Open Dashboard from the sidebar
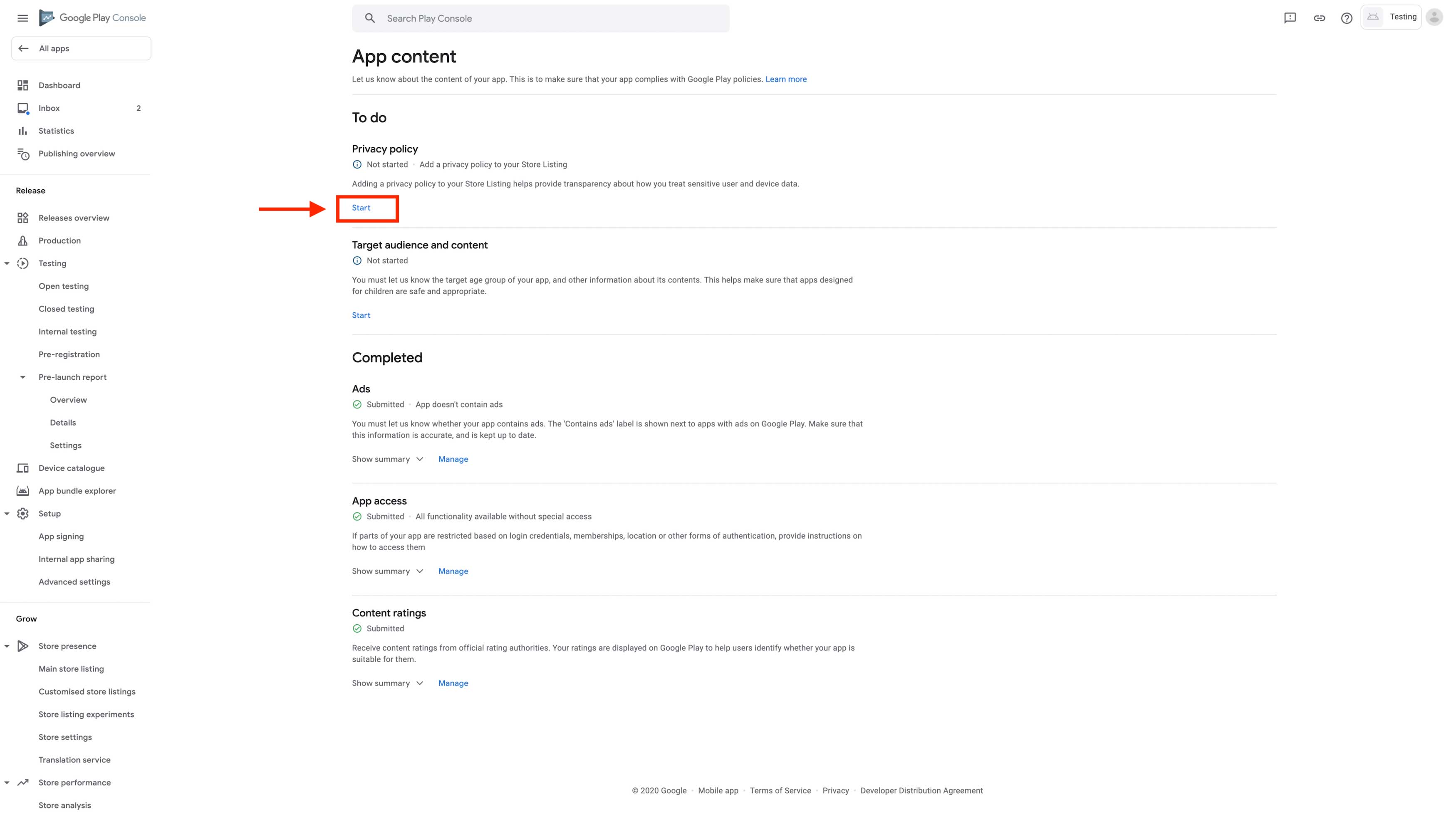The height and width of the screenshot is (819, 1456). (x=59, y=85)
